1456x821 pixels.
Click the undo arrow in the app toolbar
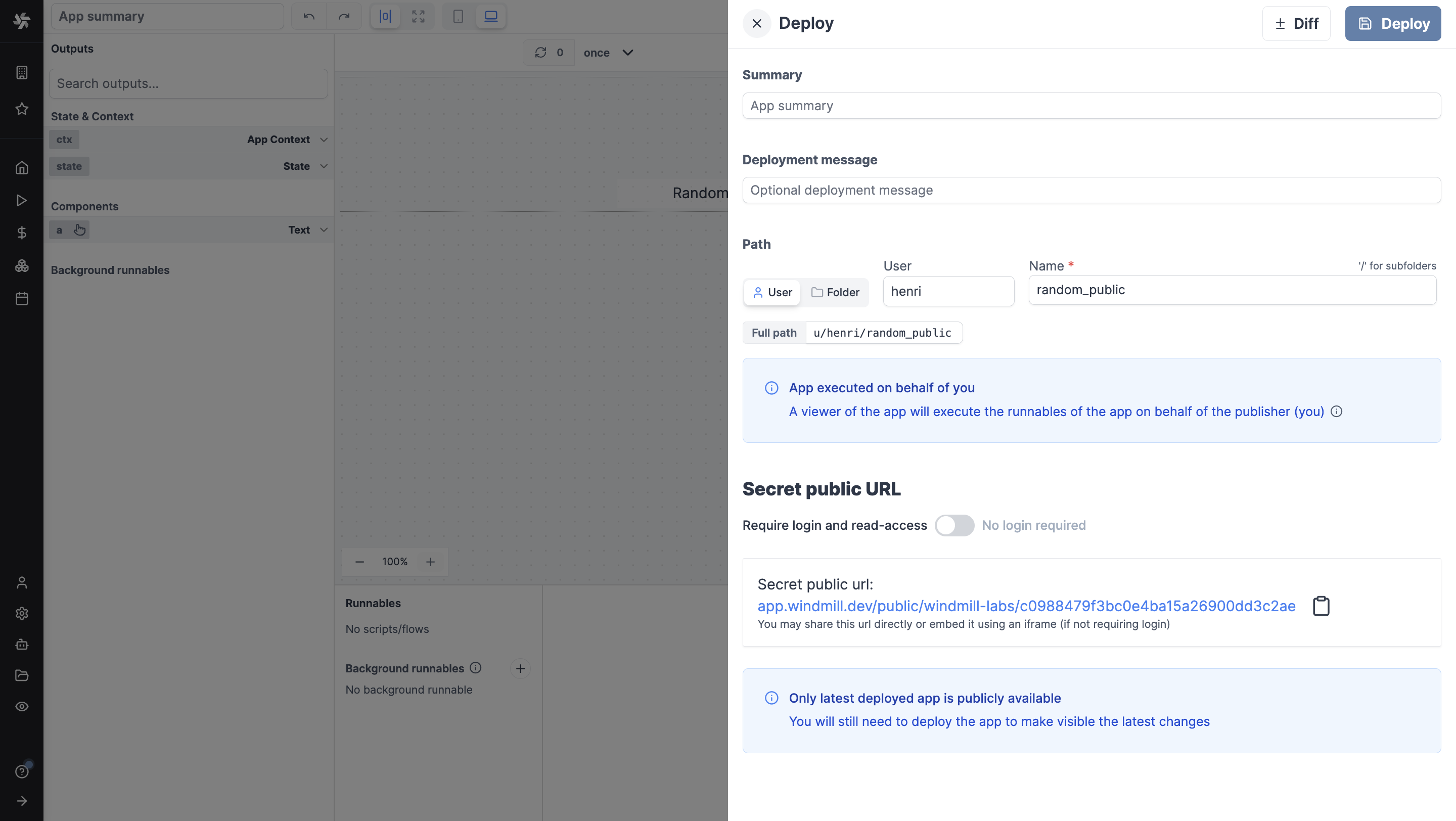tap(308, 16)
